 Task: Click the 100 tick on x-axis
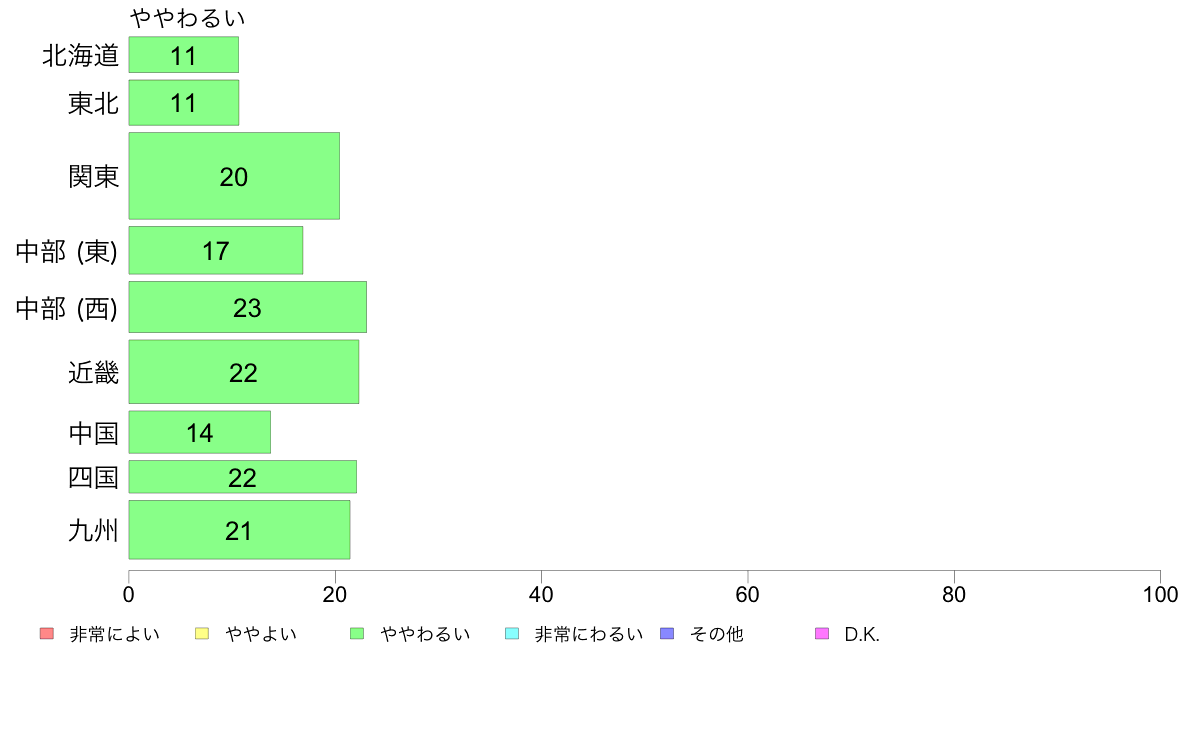(1160, 594)
